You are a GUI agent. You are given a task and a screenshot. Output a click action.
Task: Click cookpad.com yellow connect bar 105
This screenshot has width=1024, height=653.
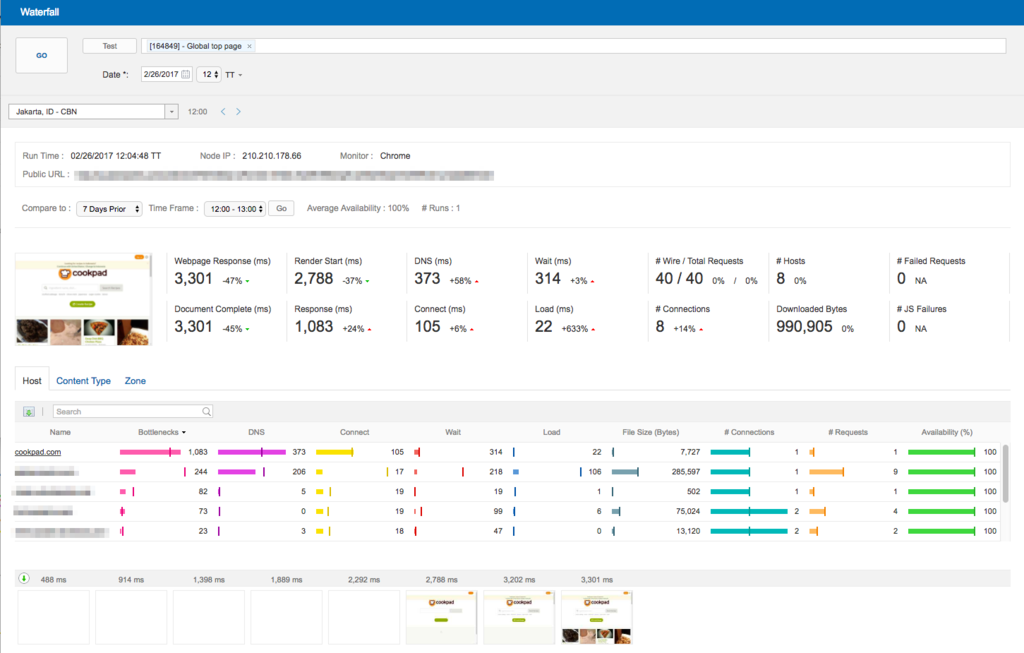[x=334, y=452]
